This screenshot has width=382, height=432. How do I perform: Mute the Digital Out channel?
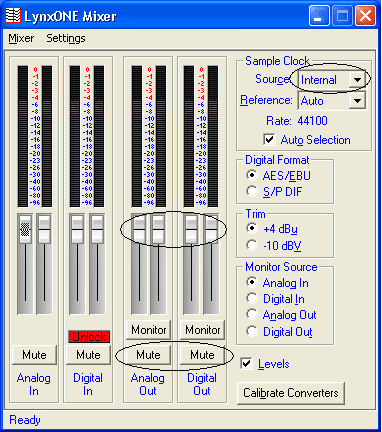pos(202,355)
